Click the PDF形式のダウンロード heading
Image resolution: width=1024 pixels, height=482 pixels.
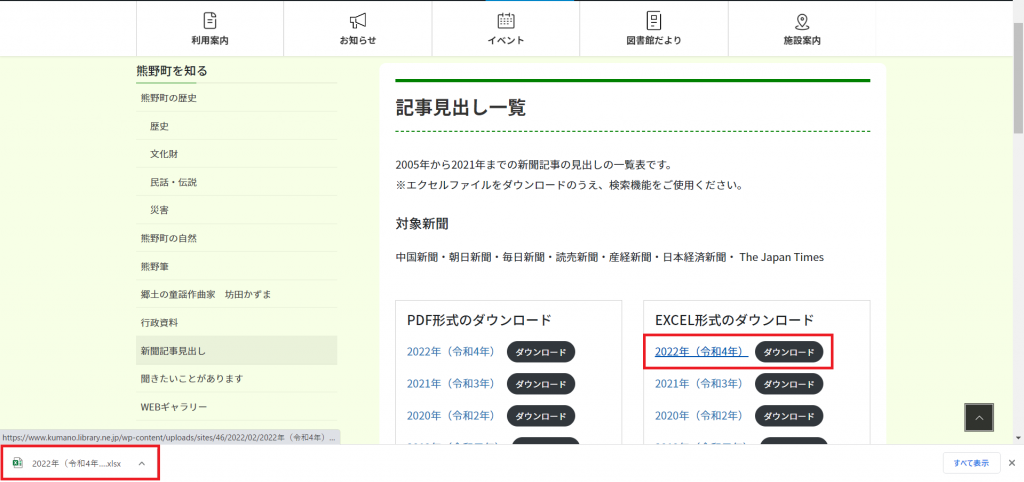pyautogui.click(x=479, y=320)
